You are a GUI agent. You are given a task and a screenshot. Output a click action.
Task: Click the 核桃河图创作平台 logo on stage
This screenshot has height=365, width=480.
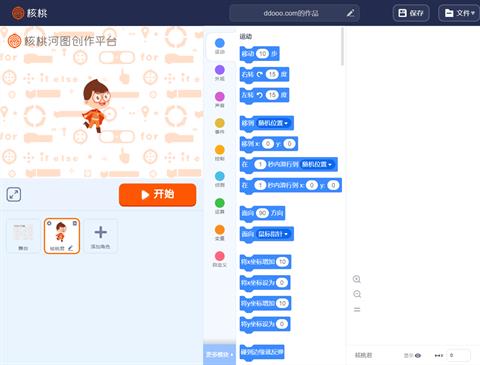(62, 41)
